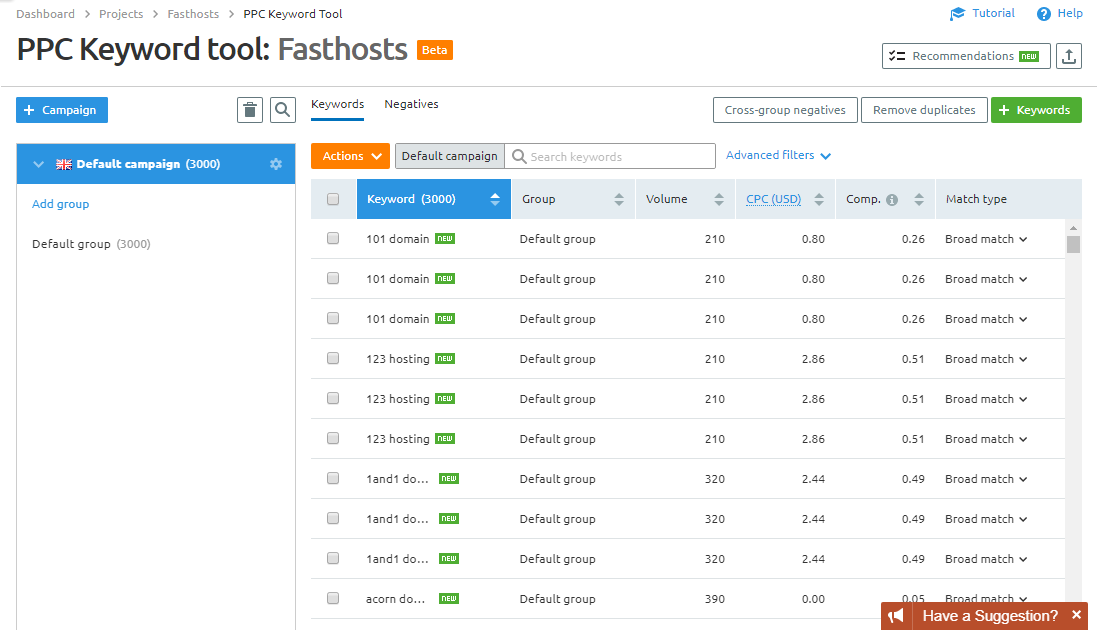Click the Match type column header
Image resolution: width=1097 pixels, height=630 pixels.
coord(976,199)
